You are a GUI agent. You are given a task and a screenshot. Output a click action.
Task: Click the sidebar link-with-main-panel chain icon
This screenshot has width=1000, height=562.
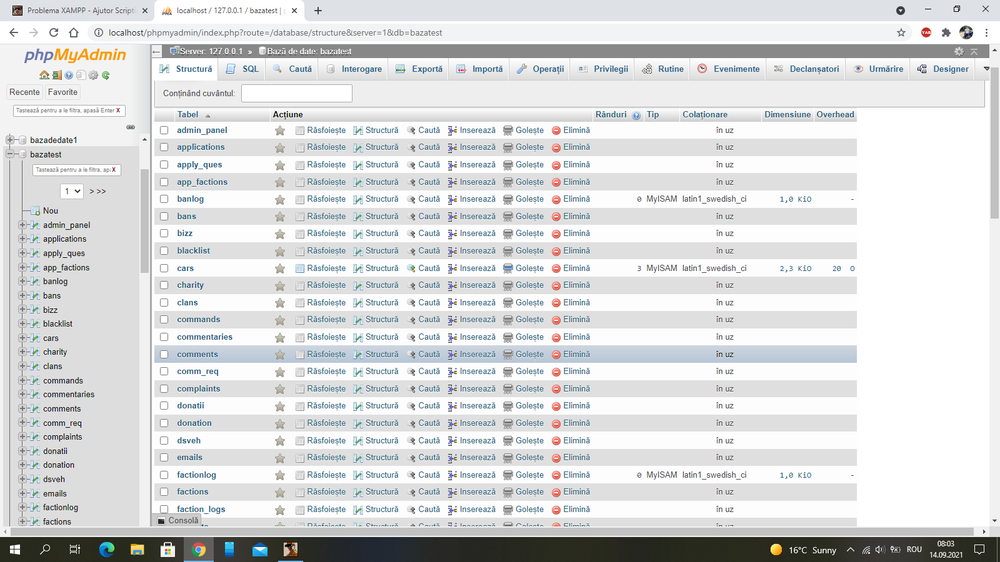130,127
